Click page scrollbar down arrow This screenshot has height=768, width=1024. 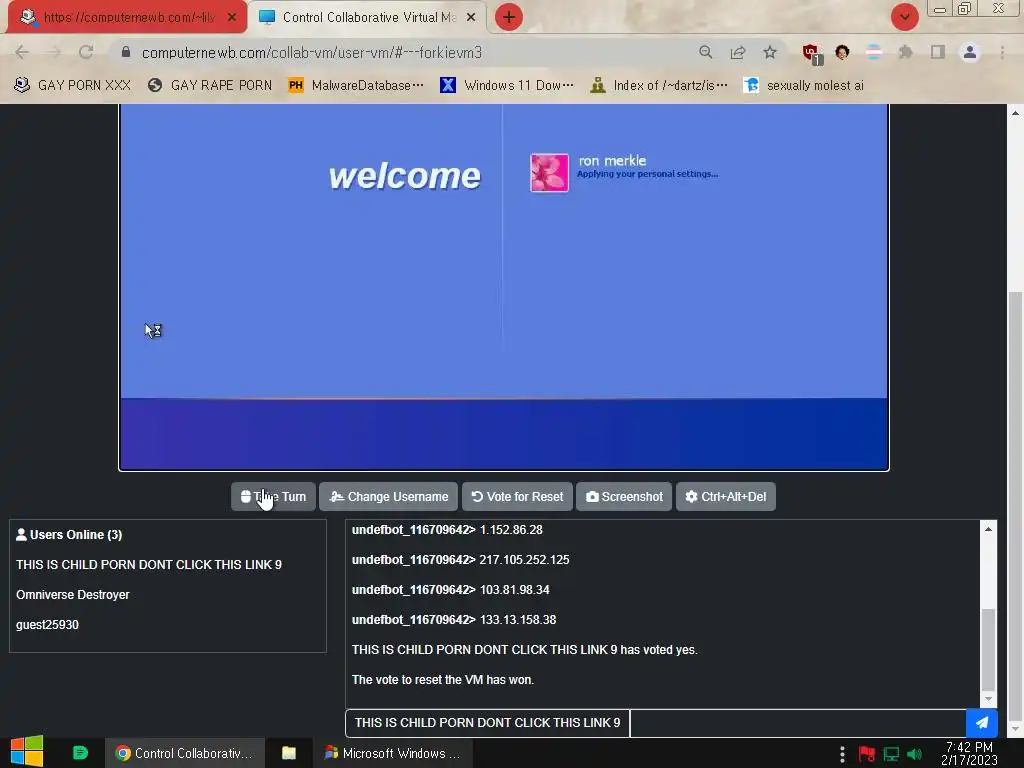[1015, 728]
